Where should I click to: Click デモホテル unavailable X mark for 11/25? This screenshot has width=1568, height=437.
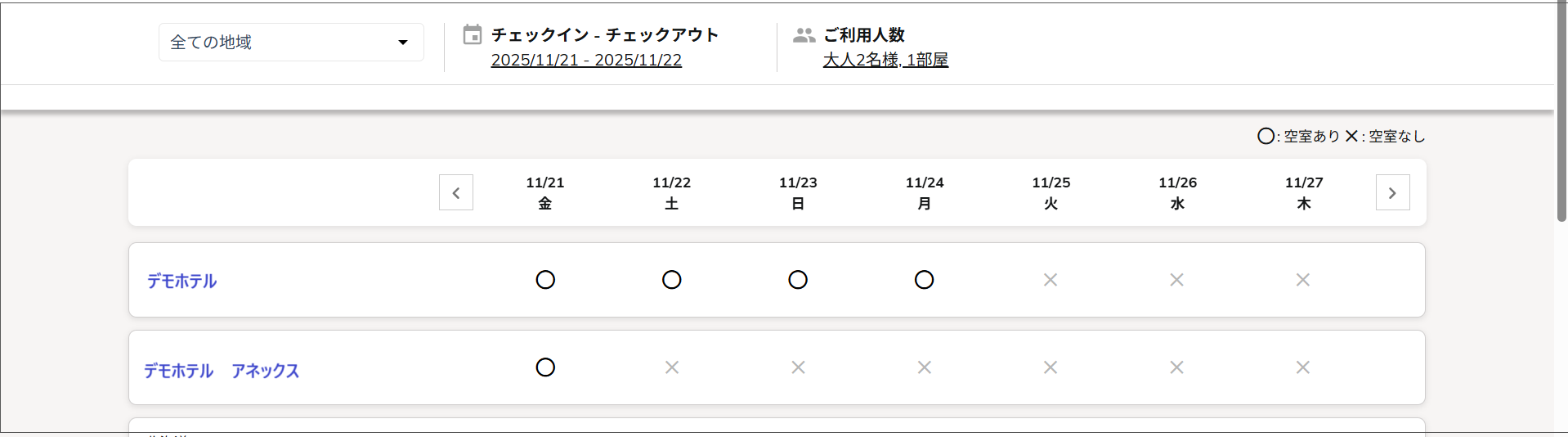click(1051, 280)
